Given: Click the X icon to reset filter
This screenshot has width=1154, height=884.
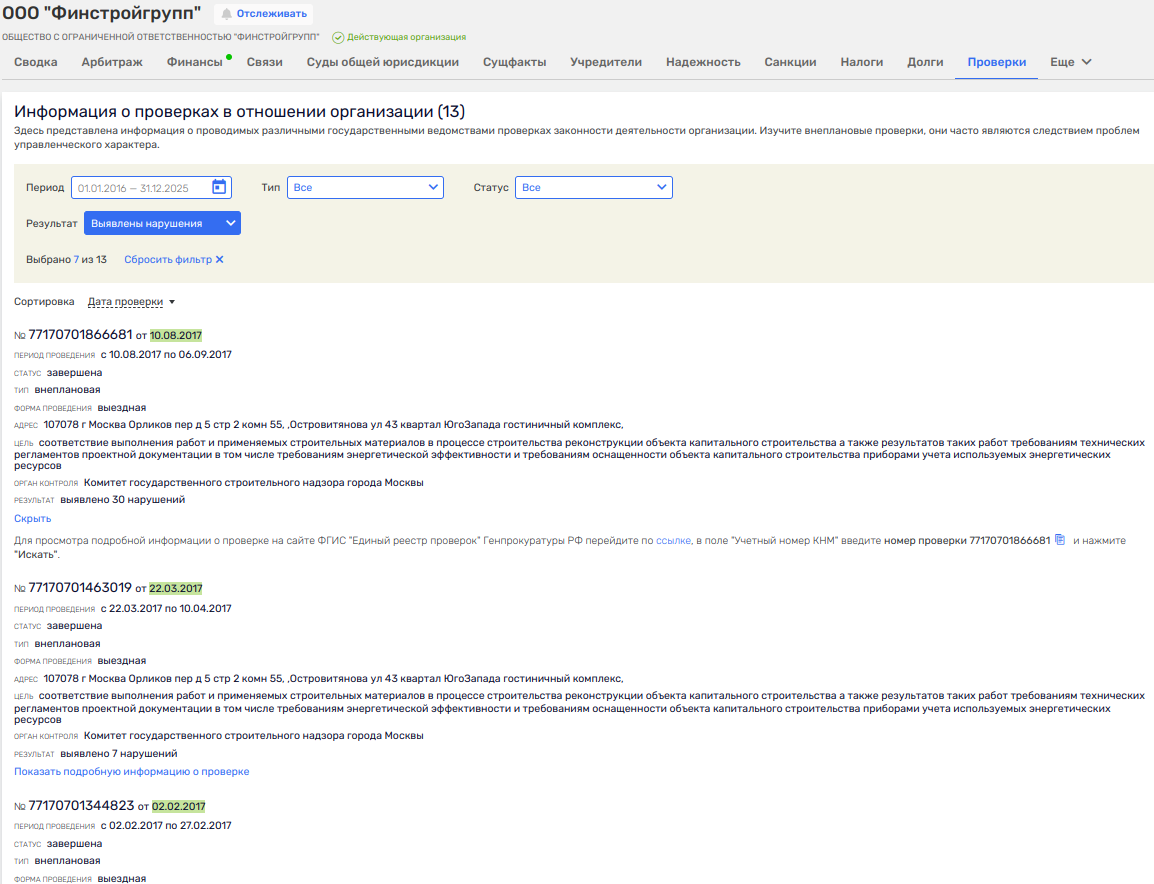Looking at the screenshot, I should 219,260.
